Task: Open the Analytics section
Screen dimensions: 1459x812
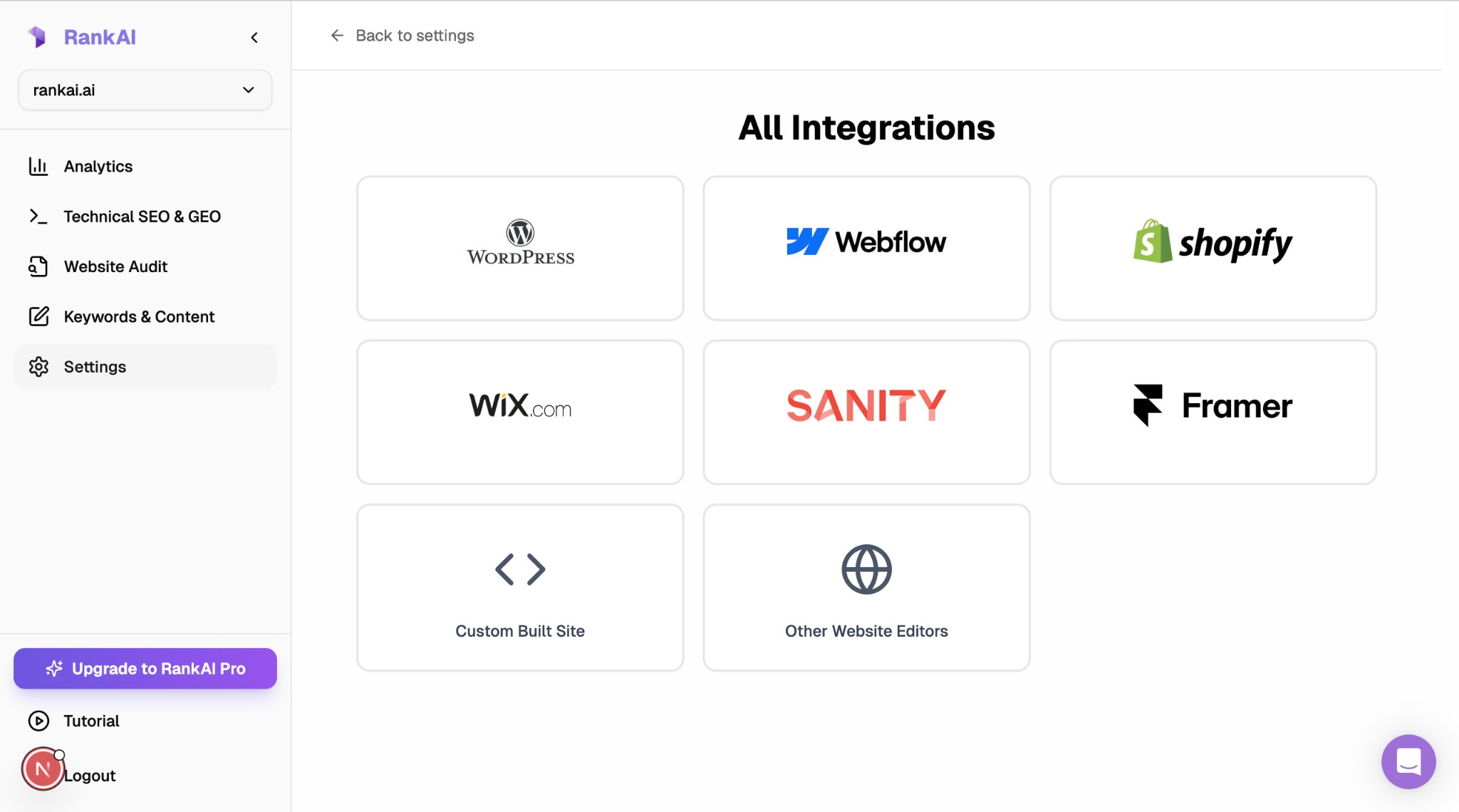Action: coord(98,166)
